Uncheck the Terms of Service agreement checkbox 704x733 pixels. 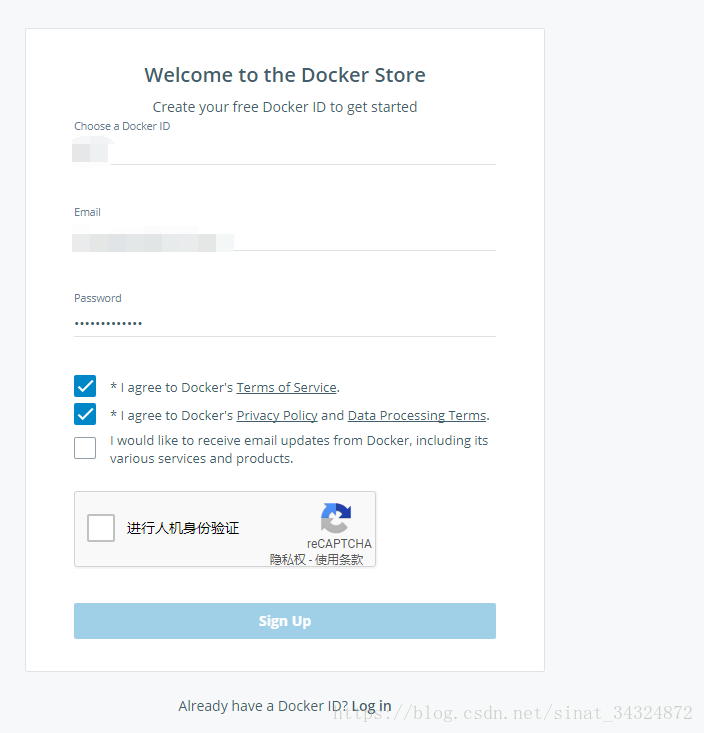(x=85, y=386)
